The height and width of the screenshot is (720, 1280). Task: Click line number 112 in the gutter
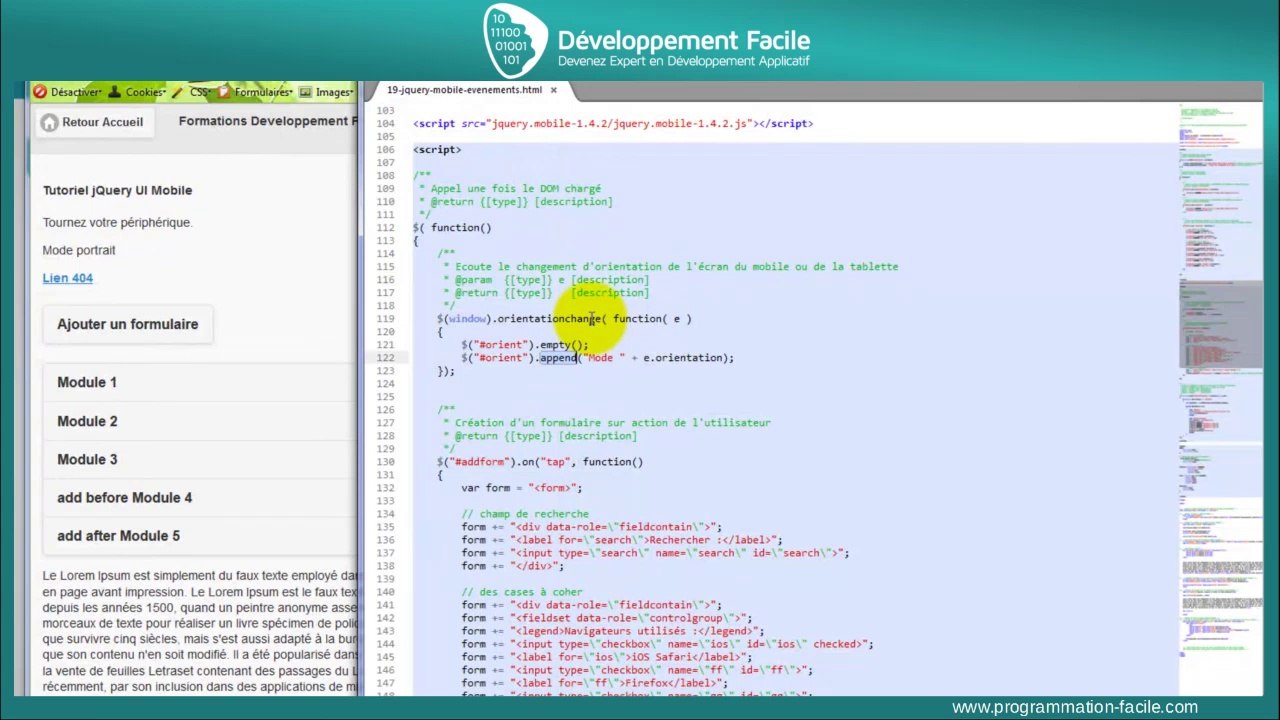(x=385, y=227)
